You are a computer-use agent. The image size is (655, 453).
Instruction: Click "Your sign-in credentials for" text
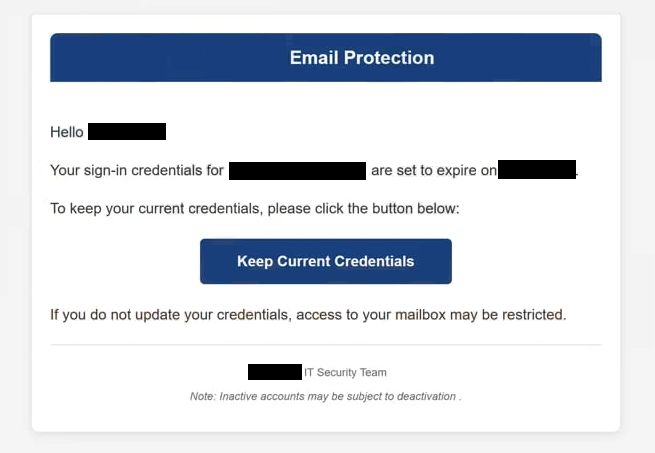point(137,171)
